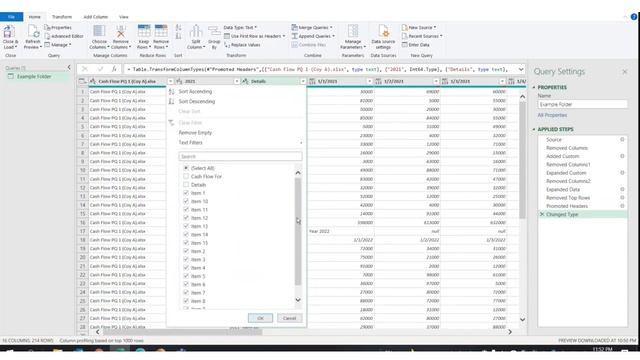This screenshot has width=640, height=360.
Task: Click the Manage Parameters icon
Action: (353, 31)
